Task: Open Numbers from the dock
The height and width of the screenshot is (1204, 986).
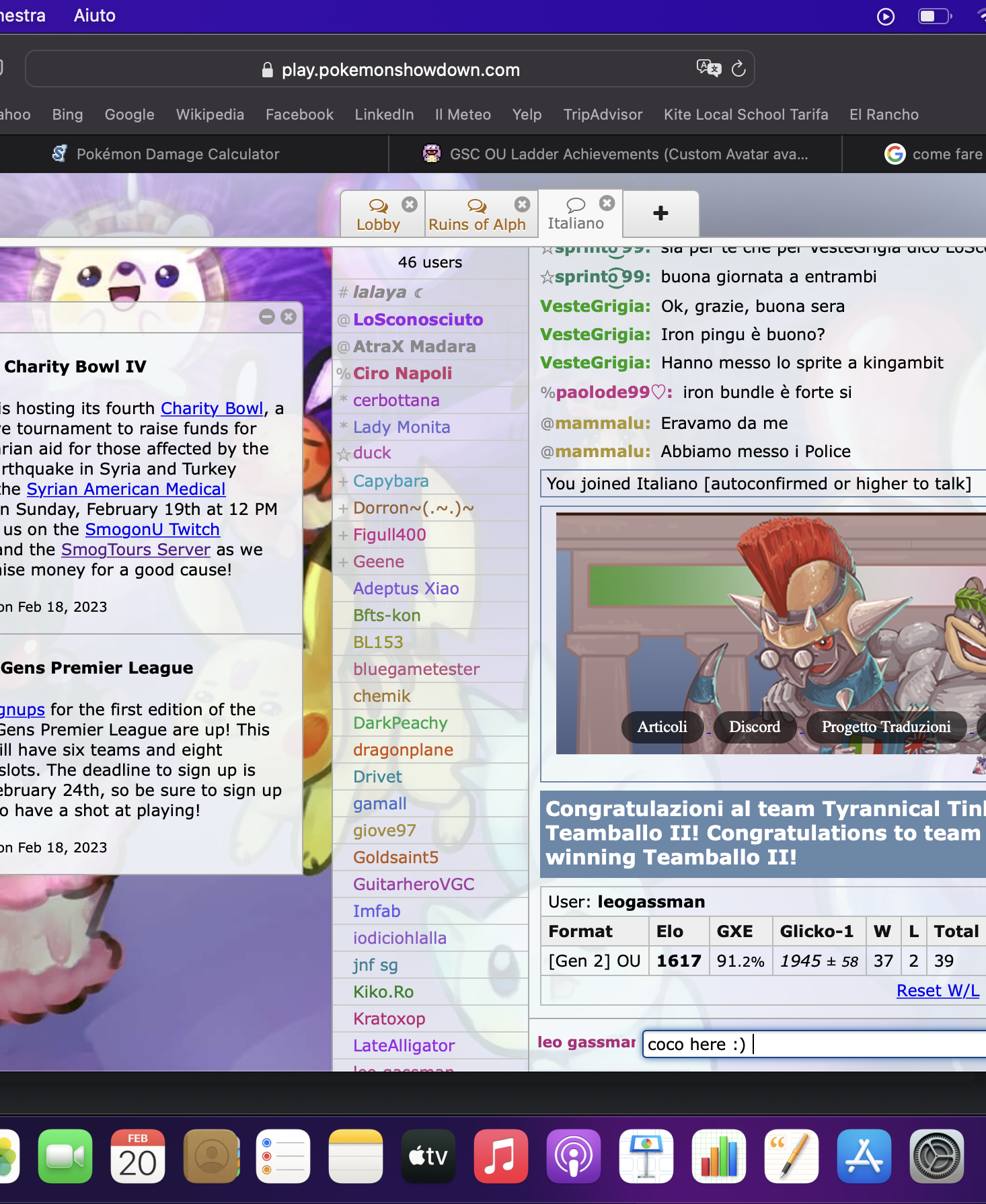Action: 719,1156
